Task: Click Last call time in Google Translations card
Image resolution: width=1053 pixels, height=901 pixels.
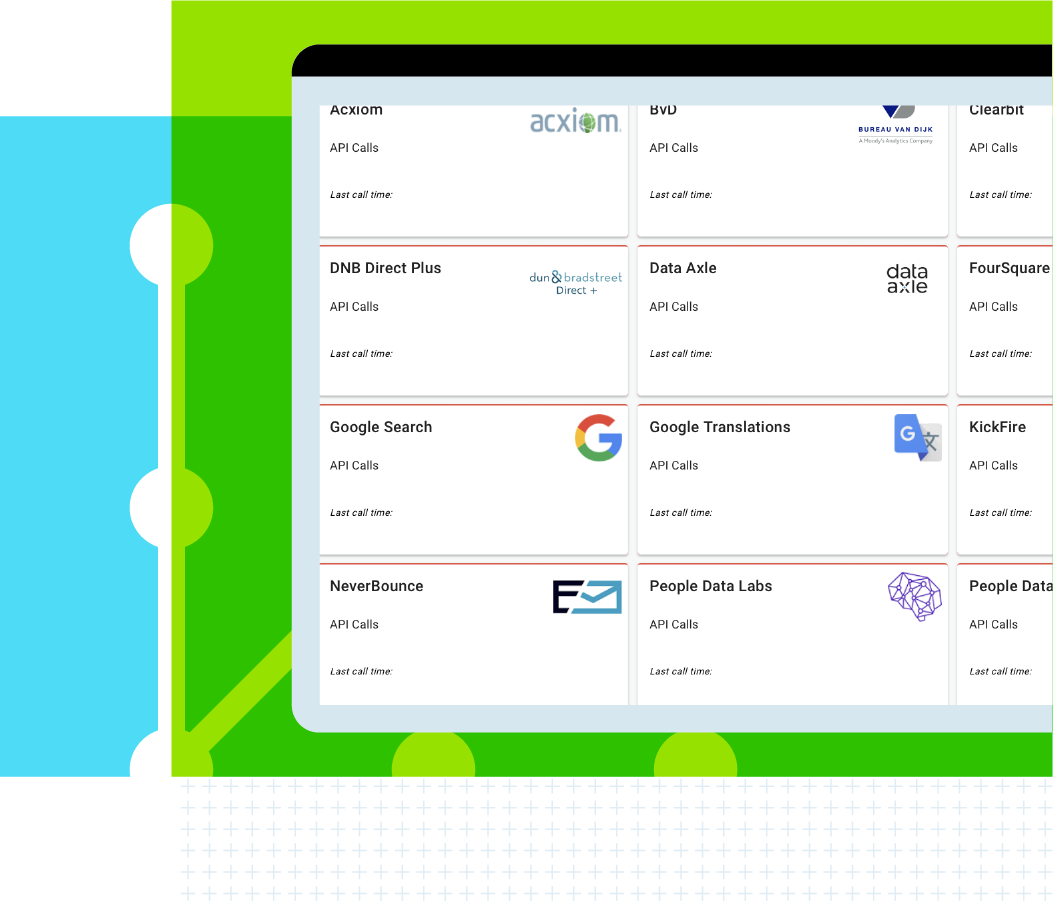Action: coord(681,513)
